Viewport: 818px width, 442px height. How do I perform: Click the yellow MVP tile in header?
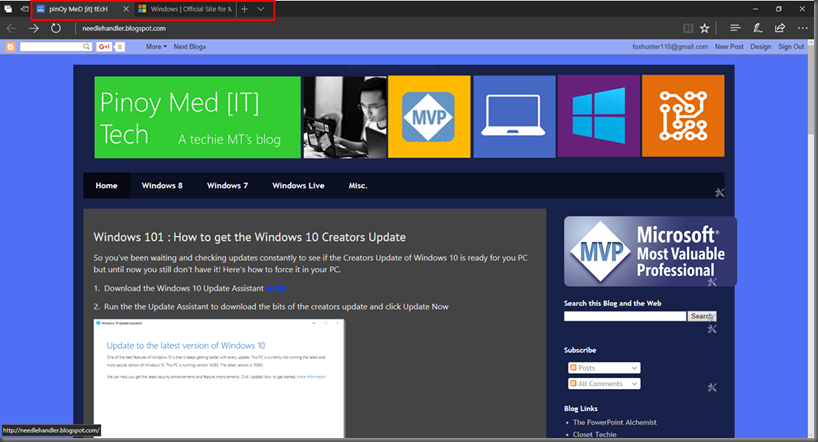click(429, 116)
